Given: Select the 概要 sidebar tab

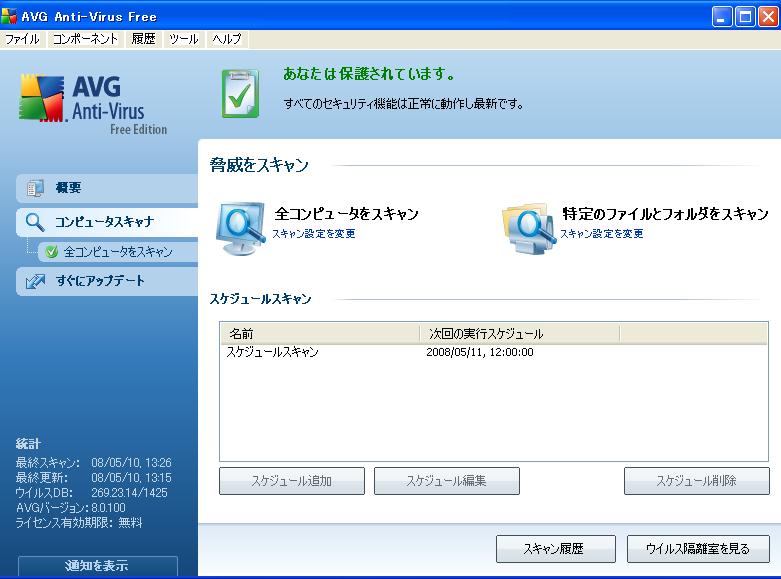Looking at the screenshot, I should pyautogui.click(x=107, y=188).
